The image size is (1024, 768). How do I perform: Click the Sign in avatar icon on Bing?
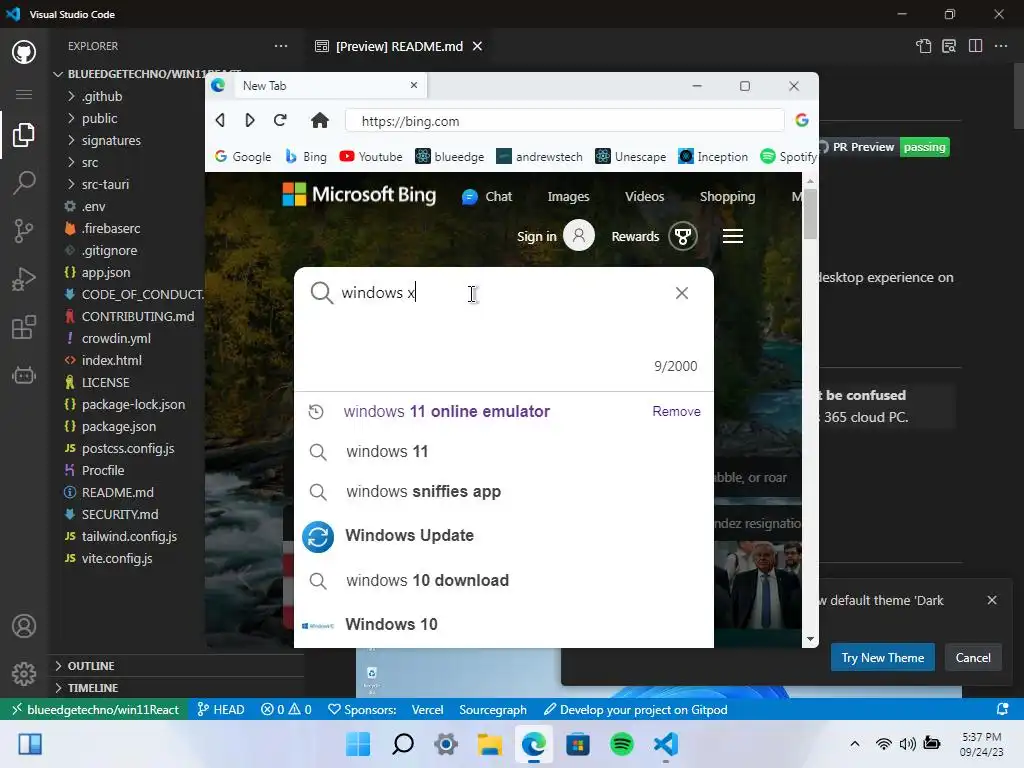579,236
